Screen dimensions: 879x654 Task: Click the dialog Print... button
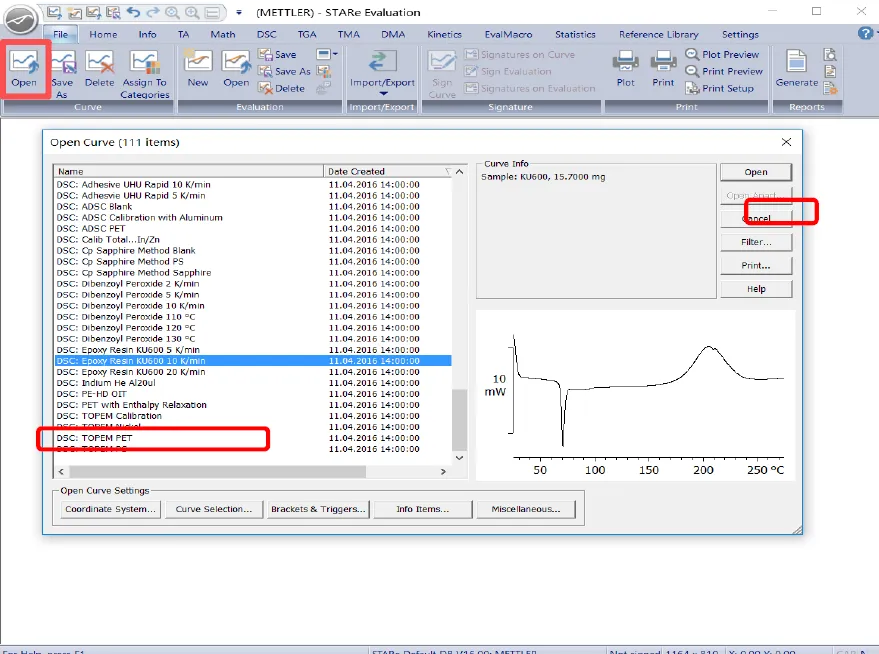coord(756,266)
